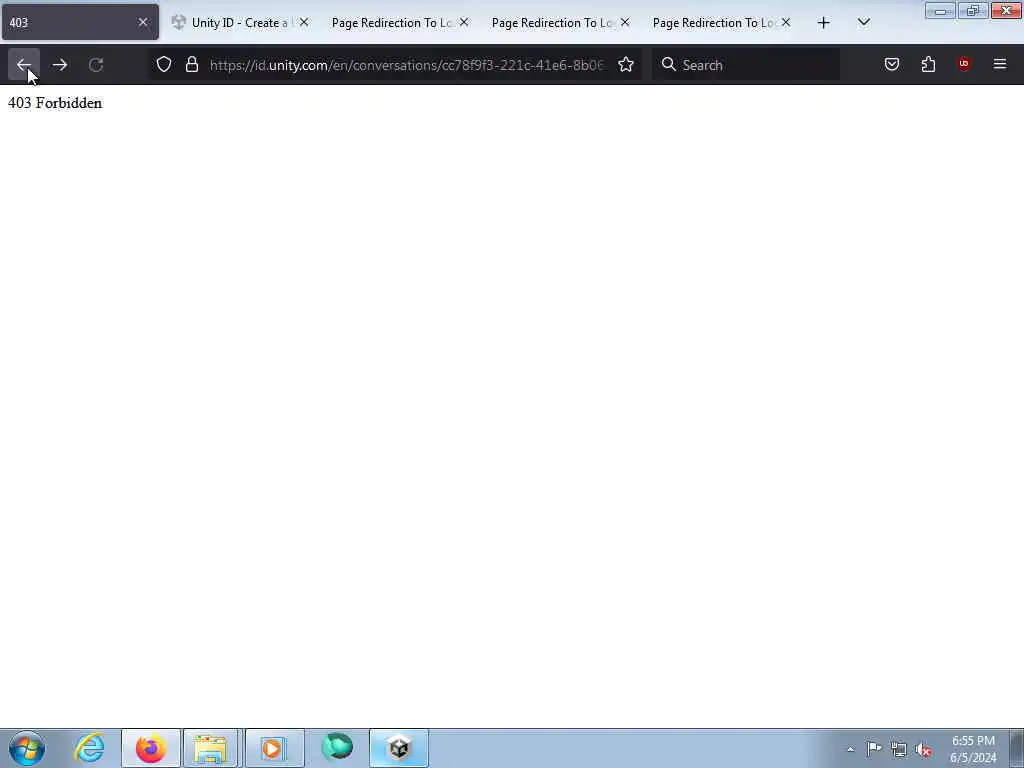Viewport: 1024px width, 768px height.
Task: Switch to first Page Redirection tab
Action: pos(392,22)
